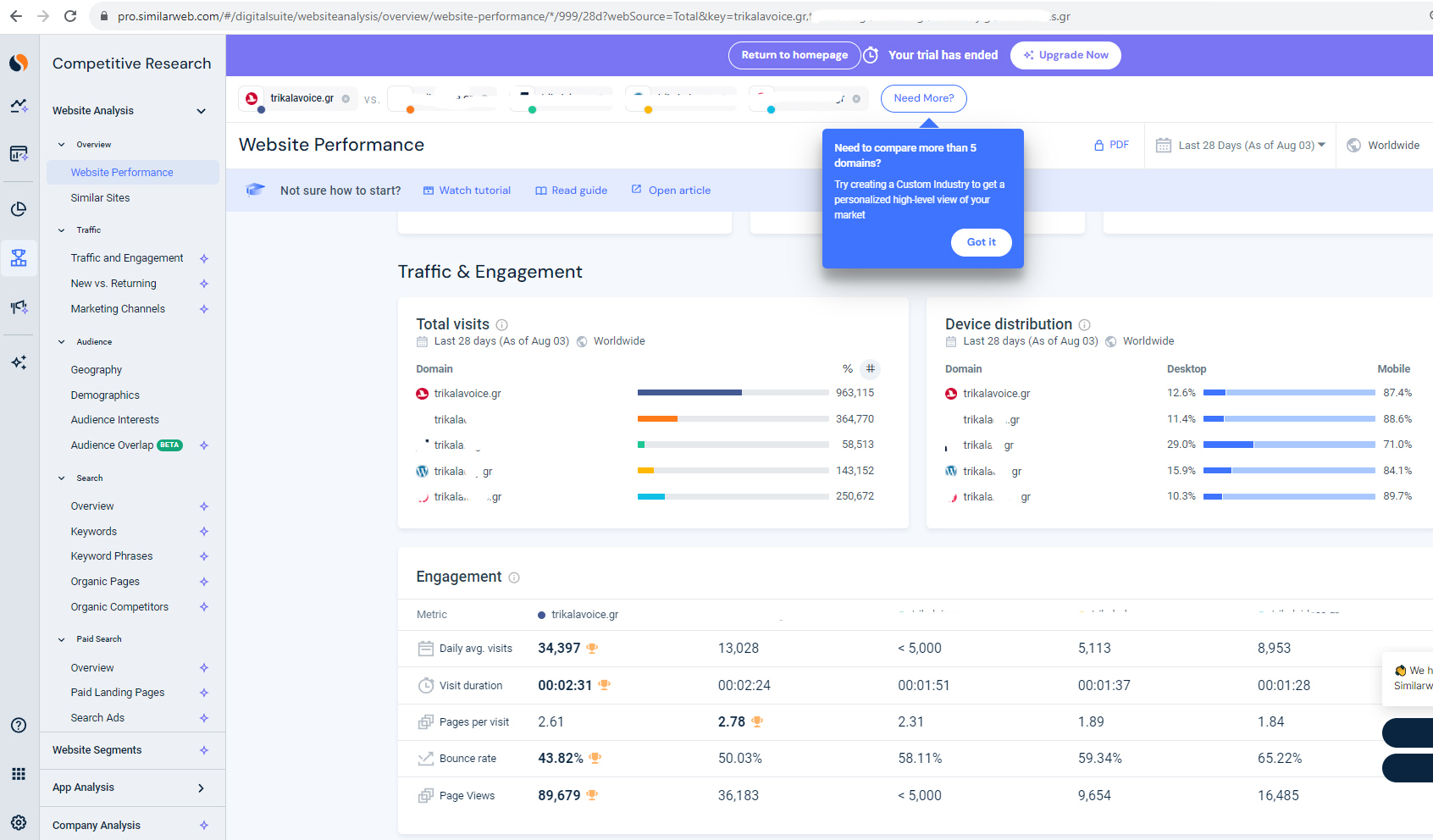Click the Similarweb logo icon
The width and height of the screenshot is (1433, 840).
[x=19, y=63]
